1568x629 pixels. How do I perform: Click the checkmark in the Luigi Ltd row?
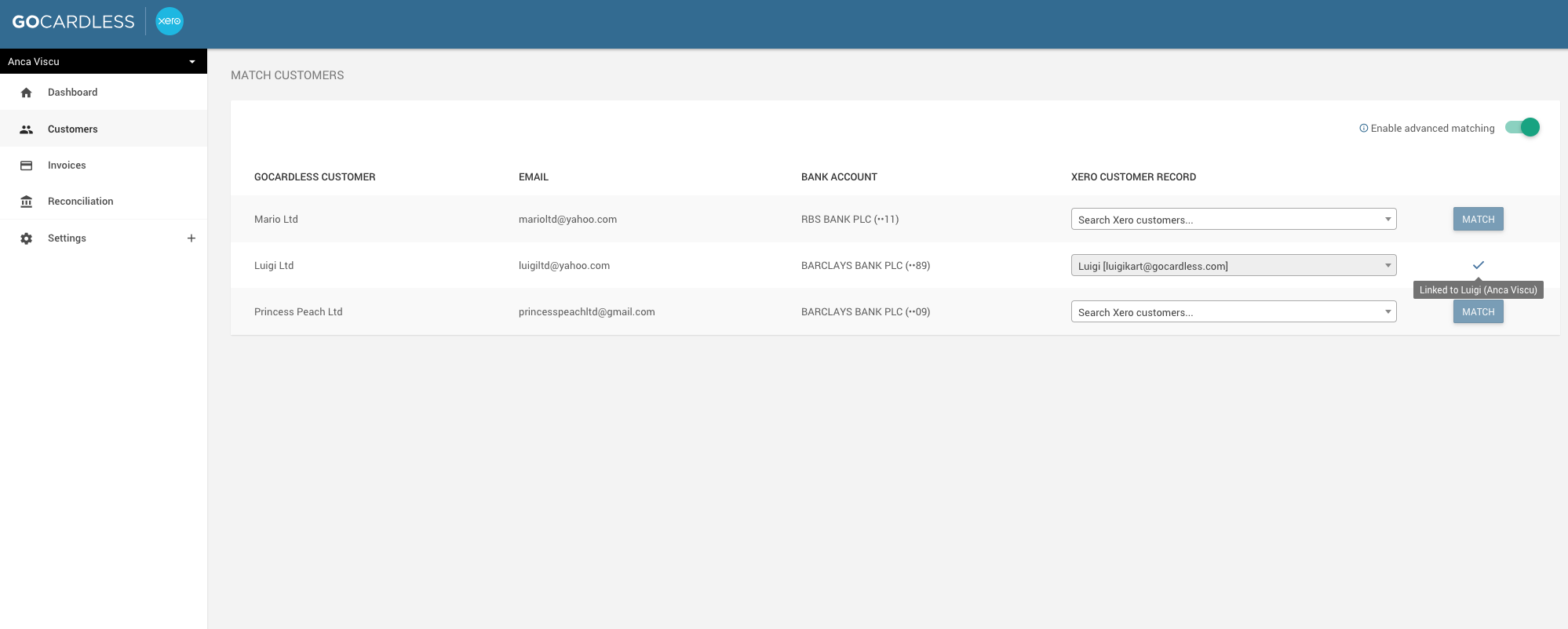coord(1479,265)
